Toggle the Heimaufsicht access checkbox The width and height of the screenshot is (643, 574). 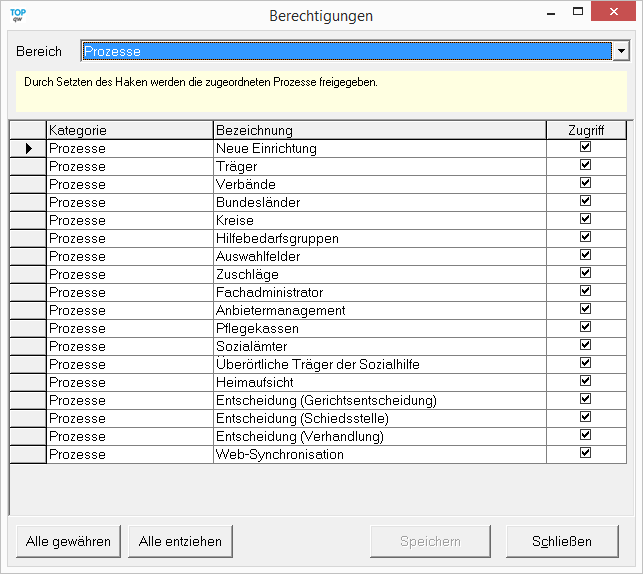pos(586,381)
